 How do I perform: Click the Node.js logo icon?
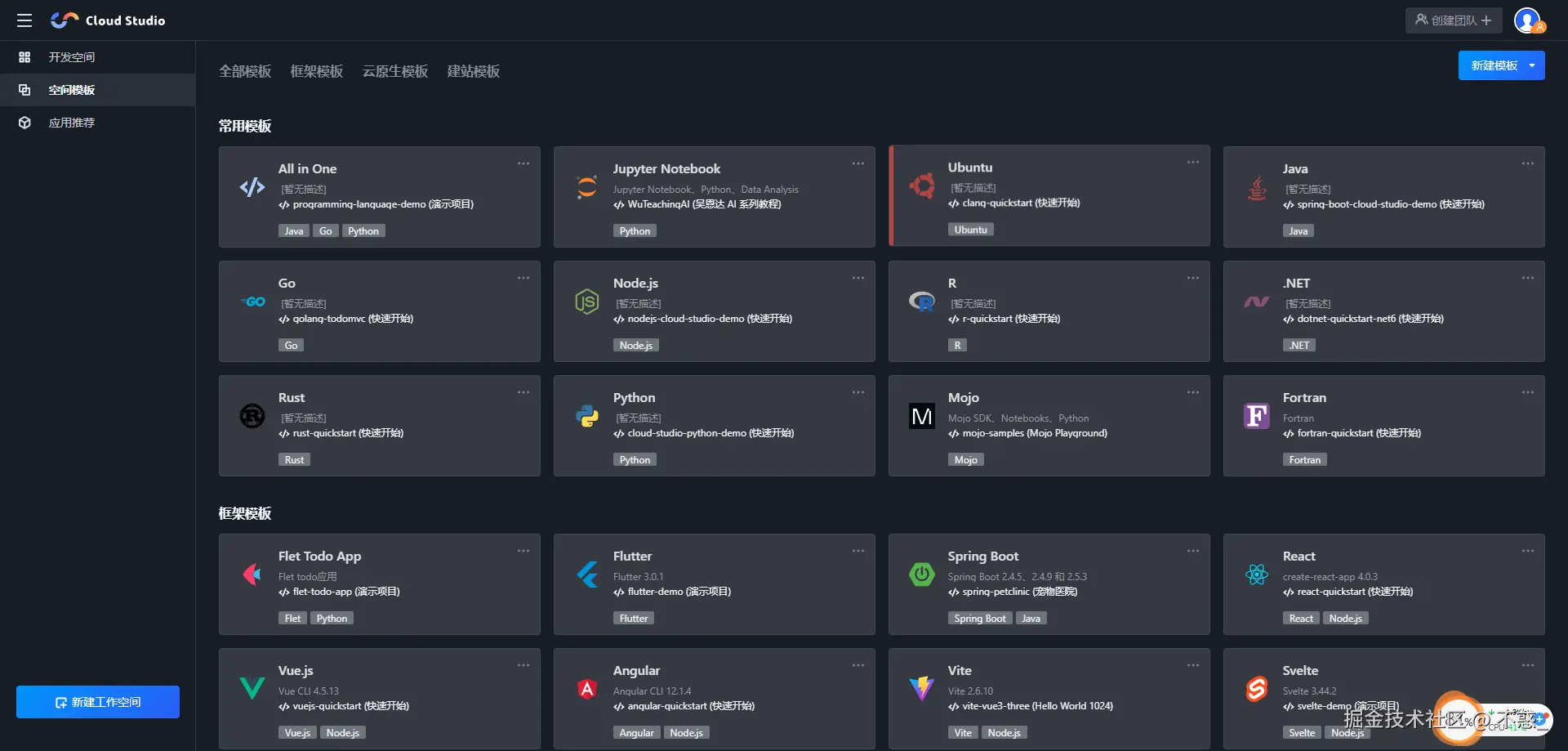587,302
